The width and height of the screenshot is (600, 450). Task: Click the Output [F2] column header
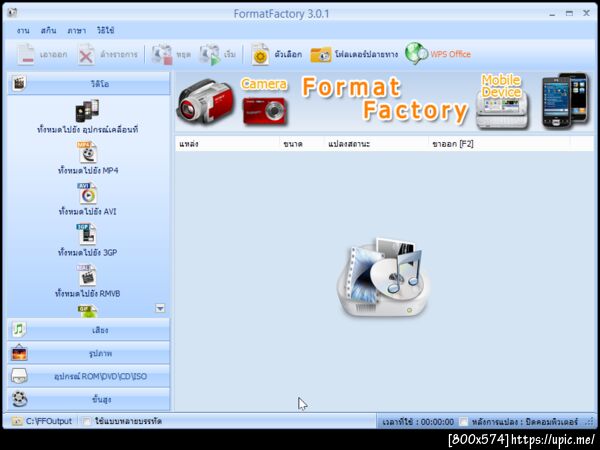pyautogui.click(x=499, y=144)
